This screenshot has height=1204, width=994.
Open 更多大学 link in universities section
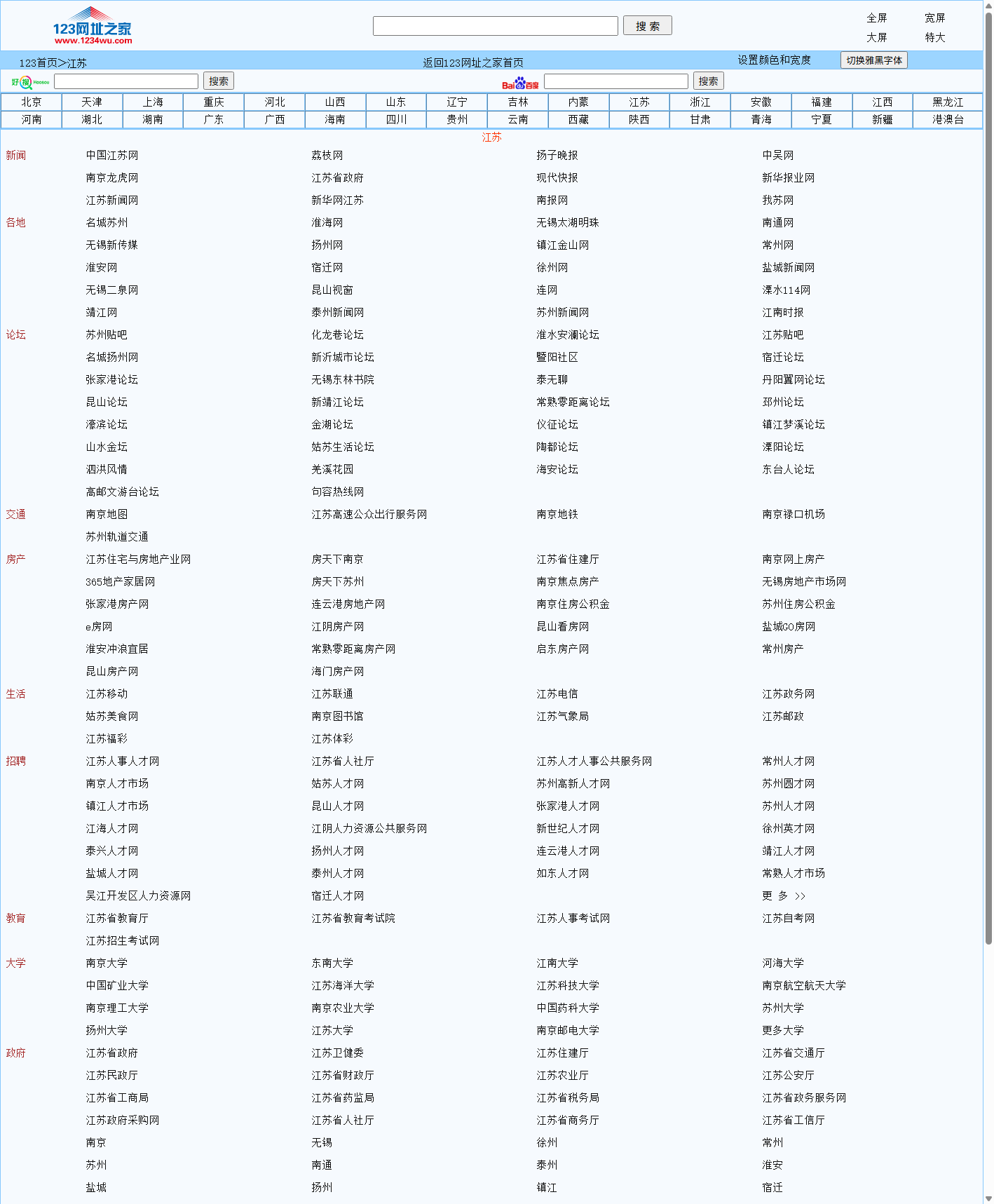(x=783, y=1031)
